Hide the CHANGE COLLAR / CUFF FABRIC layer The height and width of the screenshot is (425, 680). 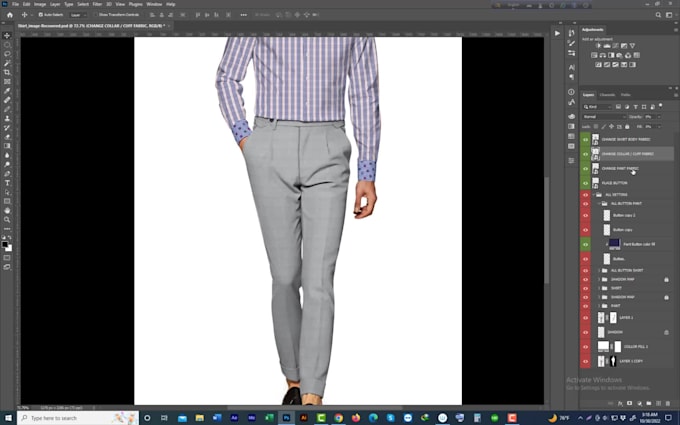585,154
